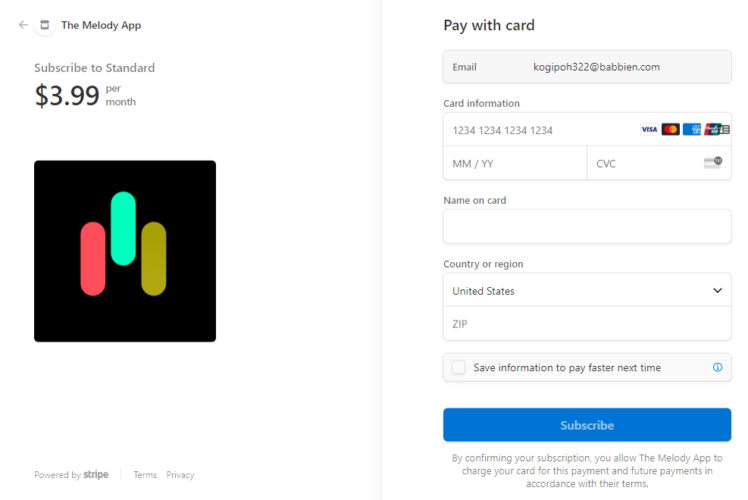The width and height of the screenshot is (748, 500).
Task: Click the UnionPay card icon
Action: tap(713, 130)
